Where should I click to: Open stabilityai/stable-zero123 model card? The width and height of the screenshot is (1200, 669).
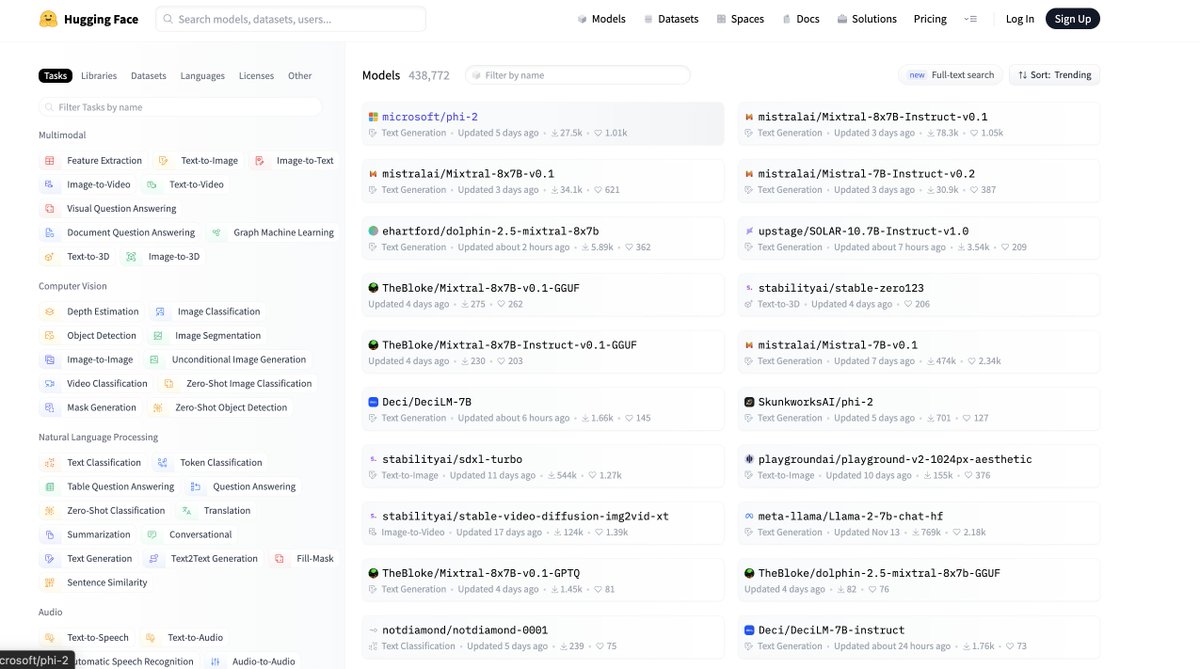pos(919,295)
